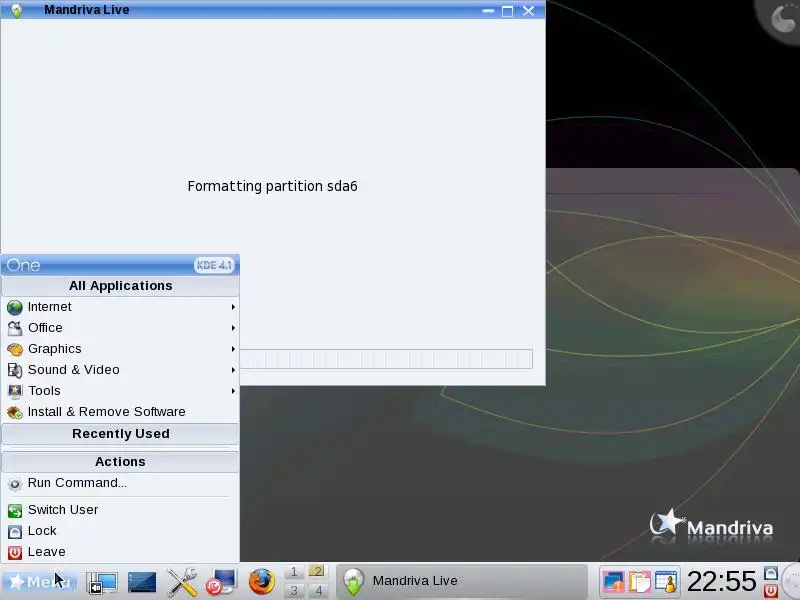Click the formatting progress bar
This screenshot has height=600, width=800.
(386, 359)
